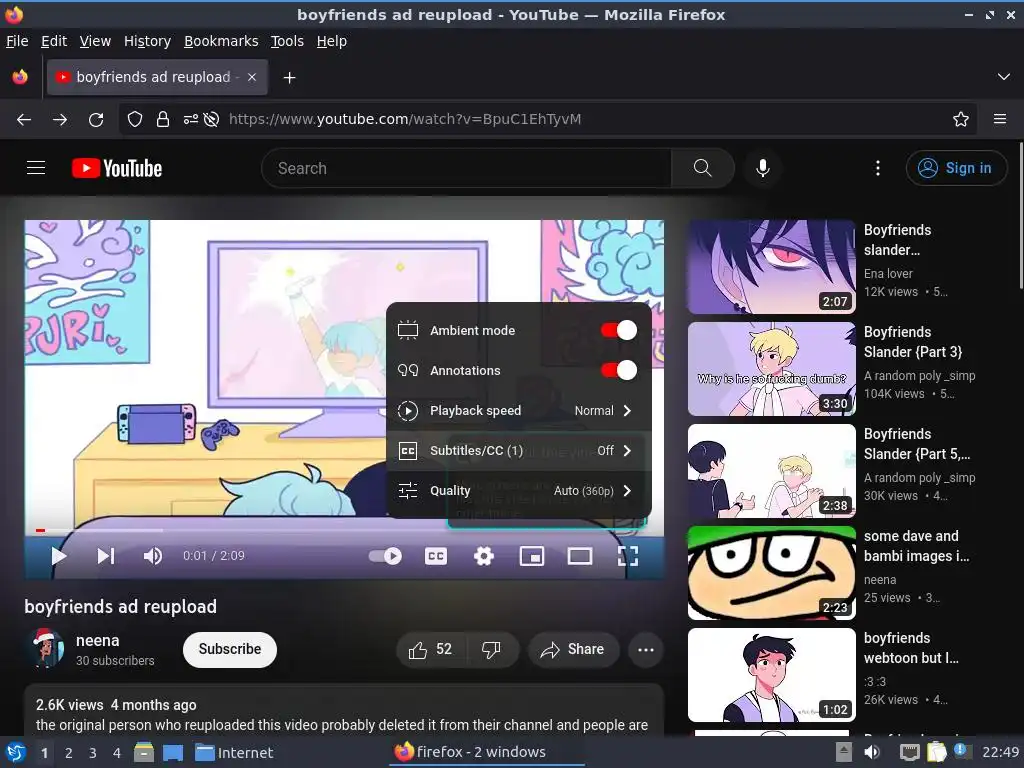This screenshot has height=768, width=1024.
Task: Disable the Annotations switch
Action: click(x=618, y=370)
